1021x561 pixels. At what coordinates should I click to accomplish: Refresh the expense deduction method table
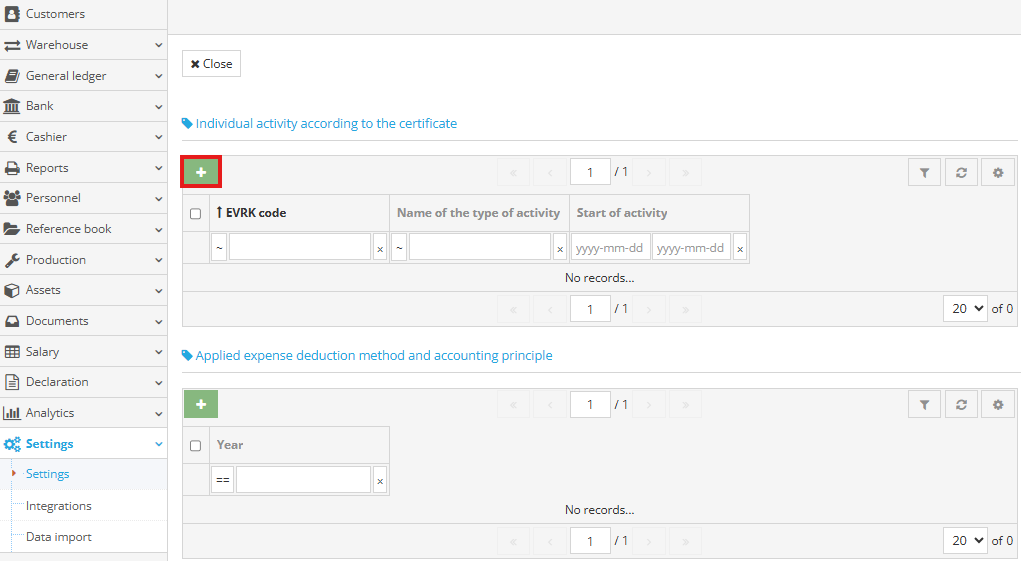coord(961,404)
